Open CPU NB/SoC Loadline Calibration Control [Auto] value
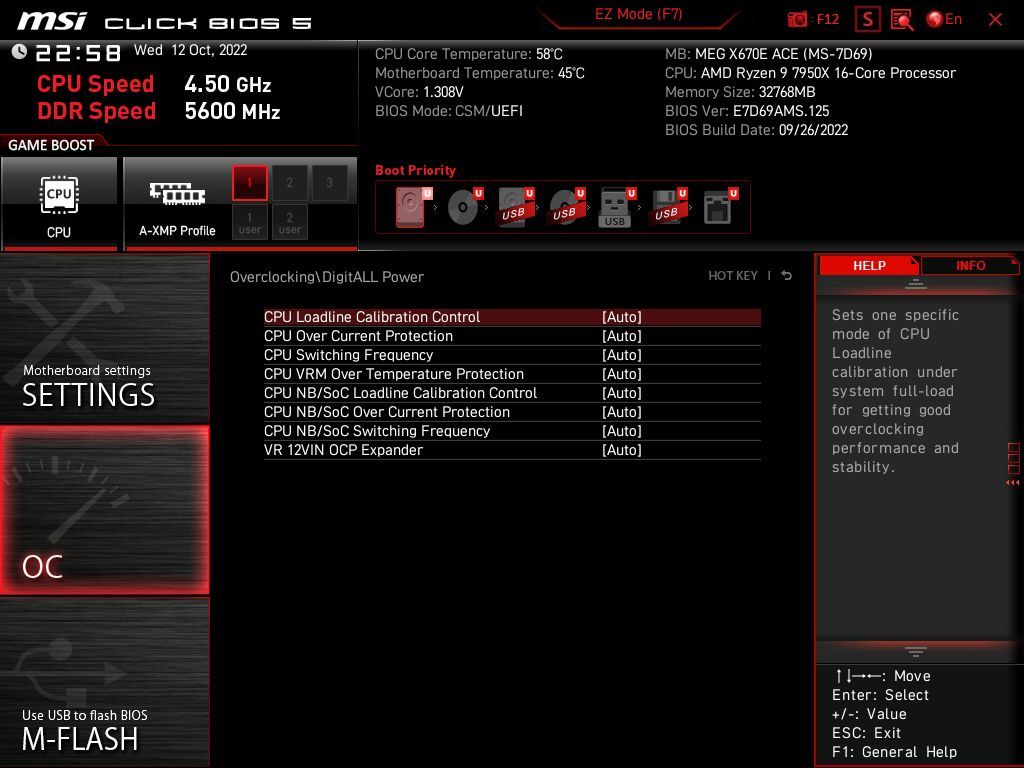The width and height of the screenshot is (1024, 768). [x=622, y=392]
